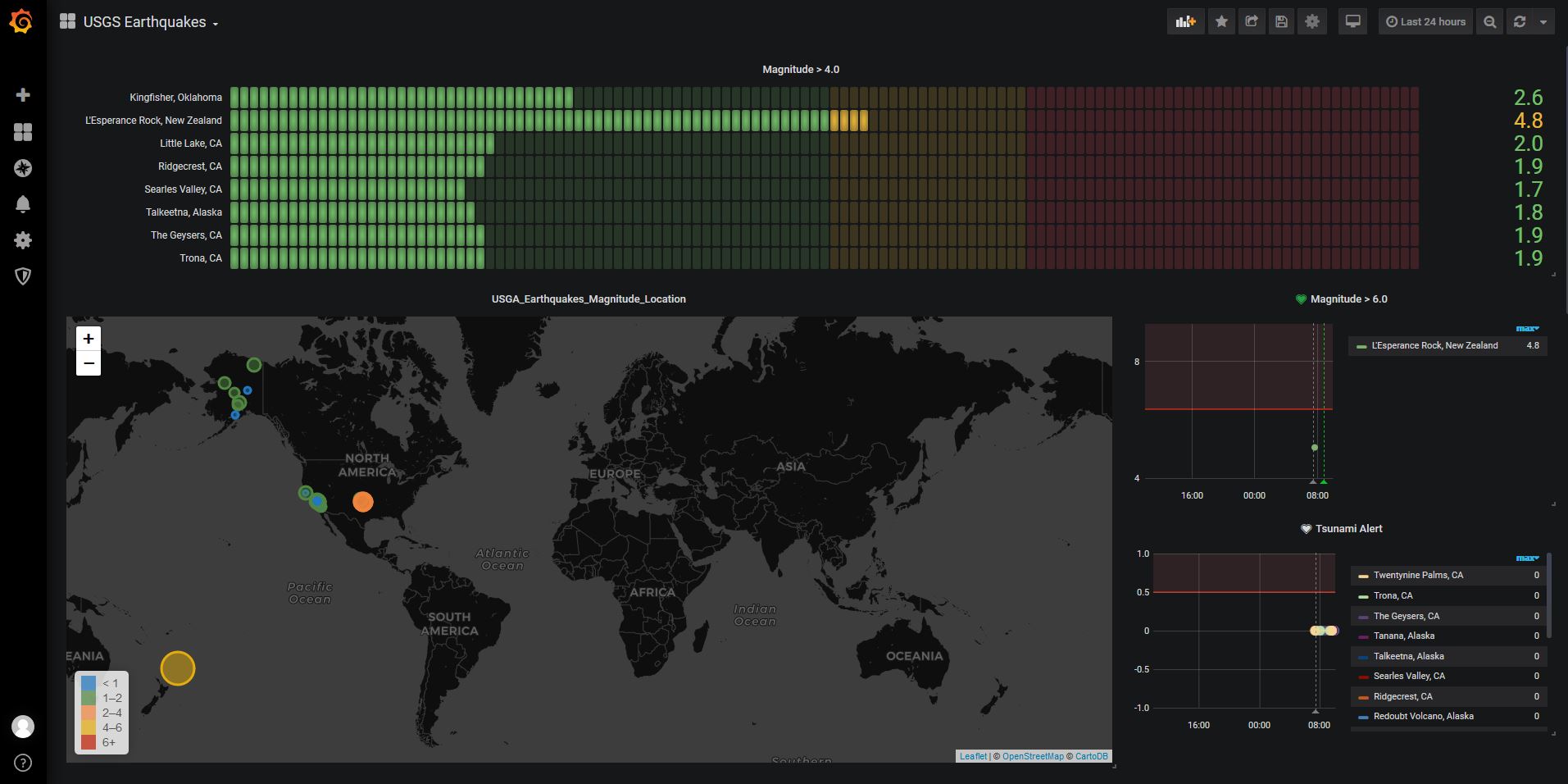Open dashboard settings gear
Viewport: 1568px width, 784px height.
click(x=1312, y=22)
